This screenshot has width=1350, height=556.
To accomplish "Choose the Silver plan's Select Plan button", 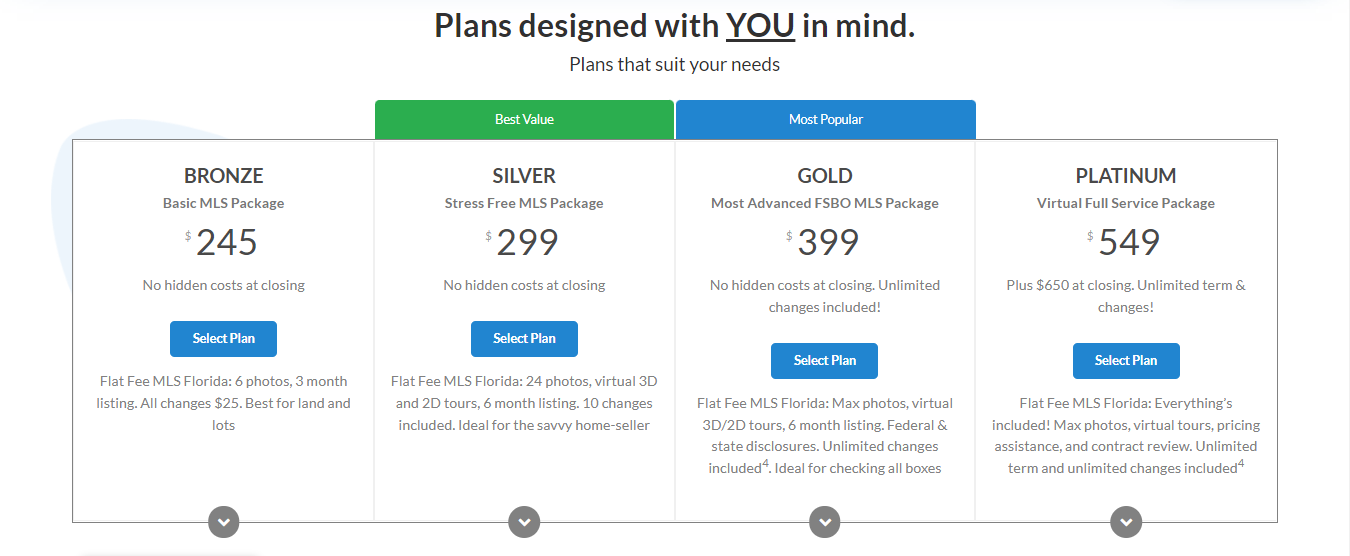I will point(524,338).
